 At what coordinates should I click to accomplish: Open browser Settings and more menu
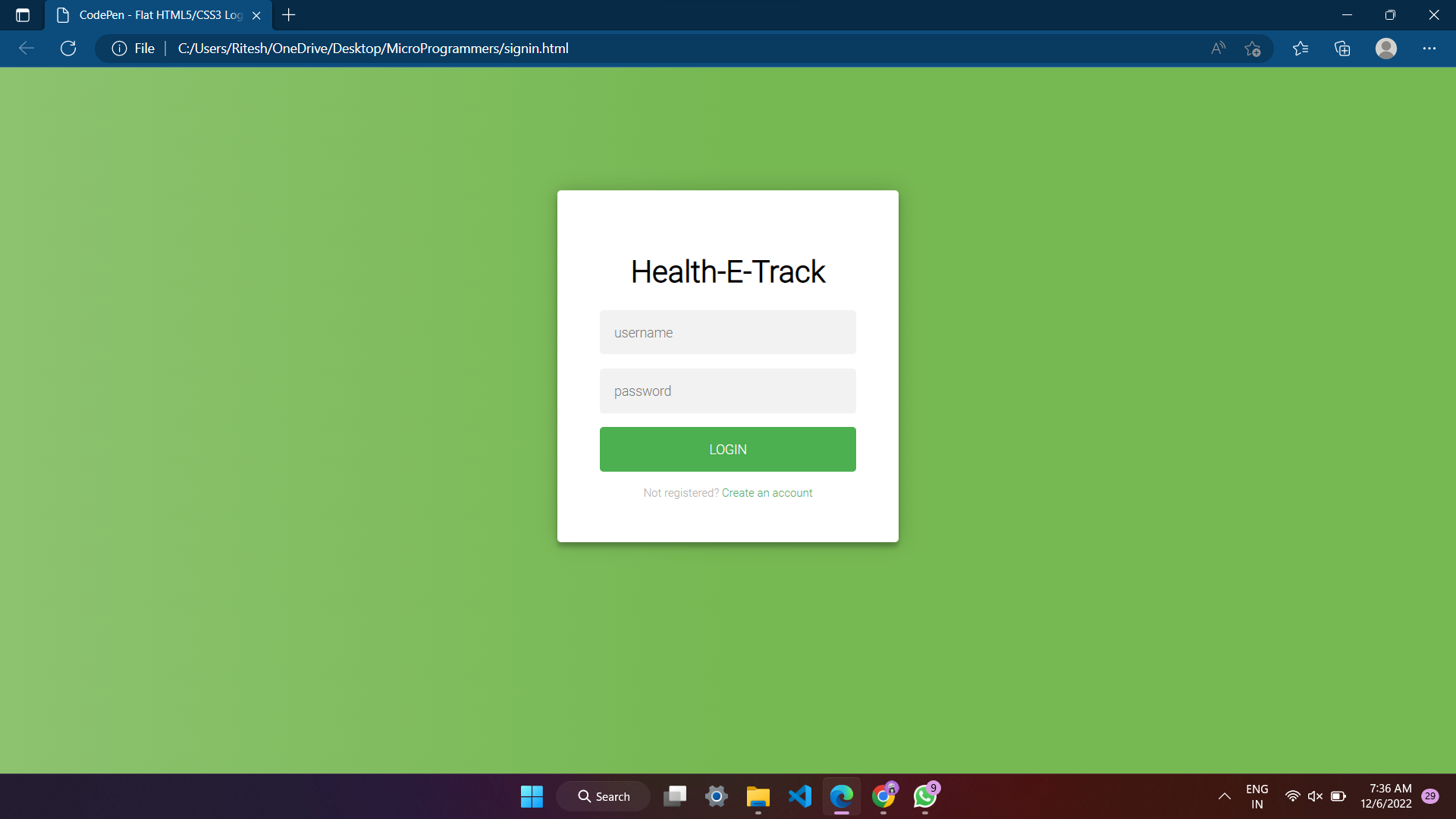coord(1430,48)
